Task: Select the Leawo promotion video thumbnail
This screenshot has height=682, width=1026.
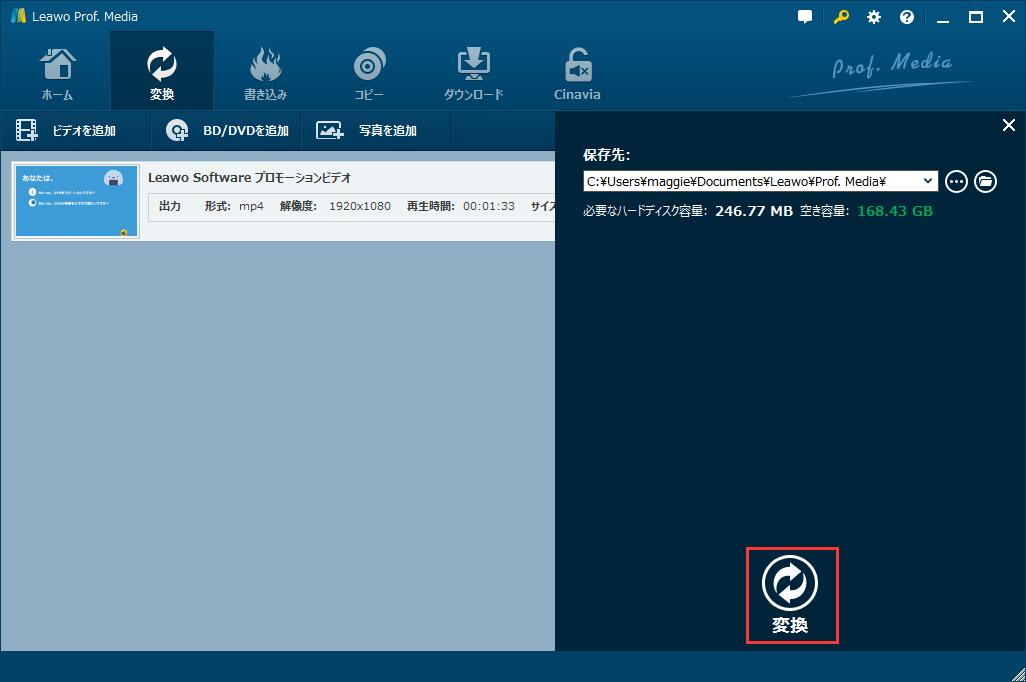Action: pyautogui.click(x=75, y=200)
